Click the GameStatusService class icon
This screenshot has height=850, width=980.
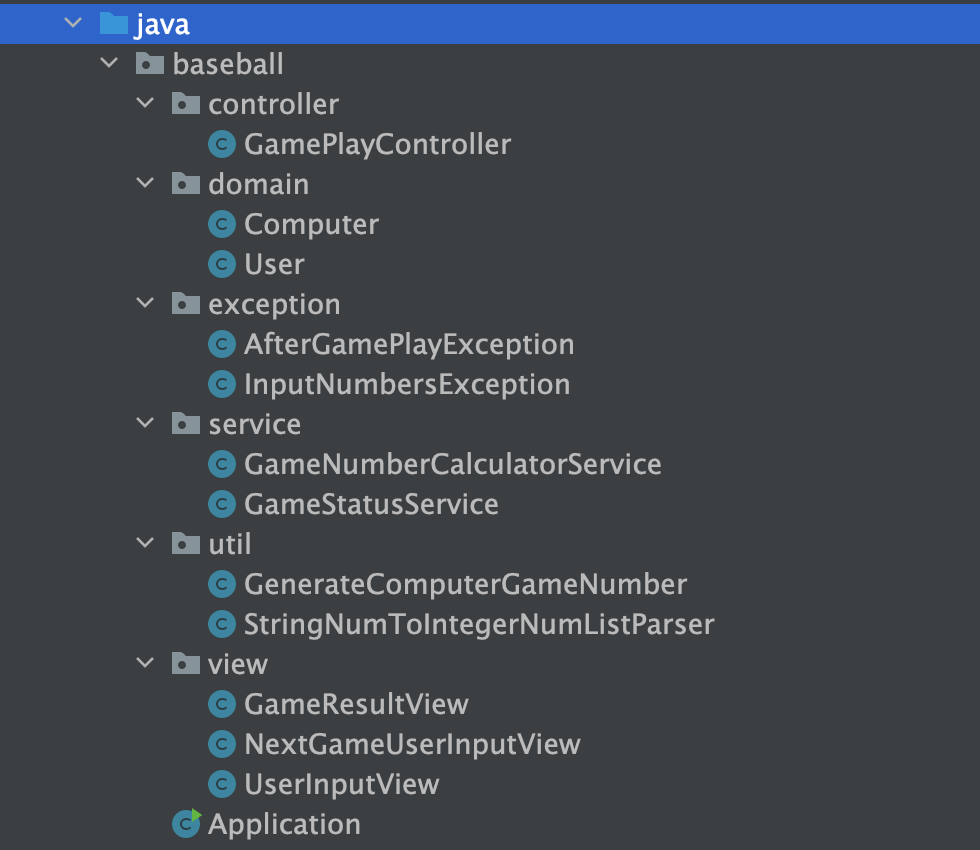pyautogui.click(x=222, y=504)
